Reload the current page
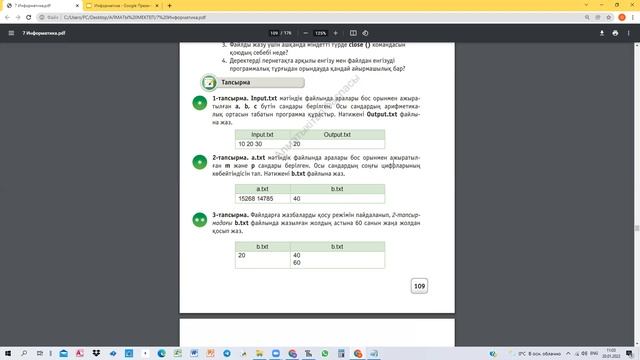This screenshot has width=640, height=360. point(29,18)
